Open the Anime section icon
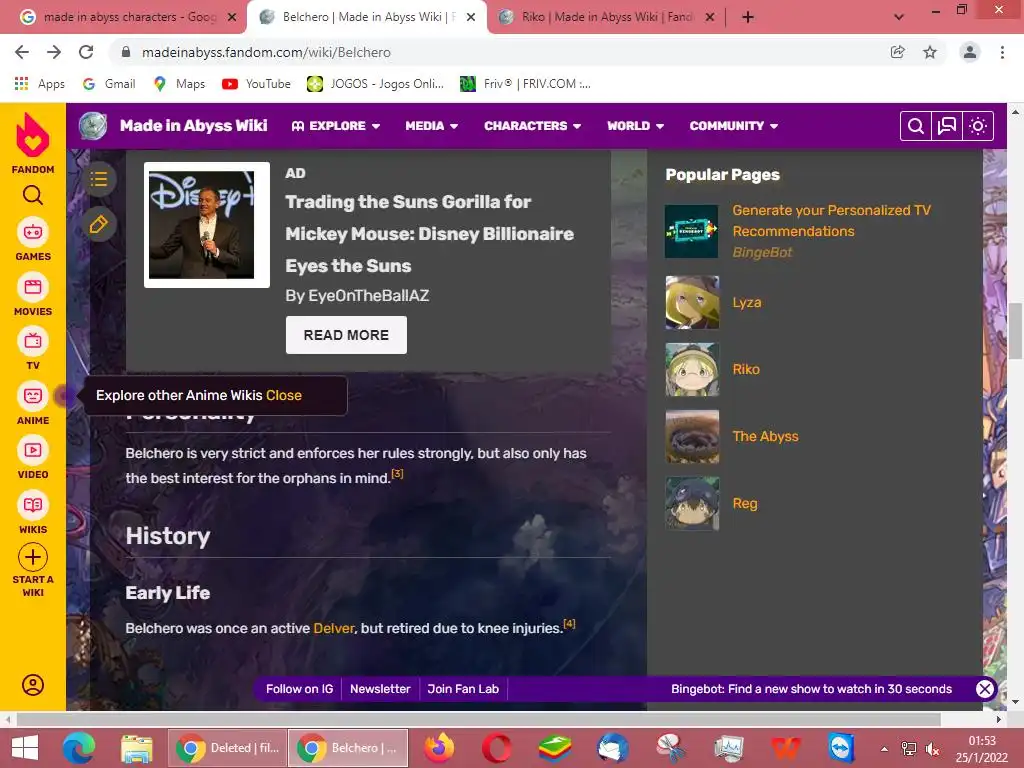The height and width of the screenshot is (768, 1024). 33,396
